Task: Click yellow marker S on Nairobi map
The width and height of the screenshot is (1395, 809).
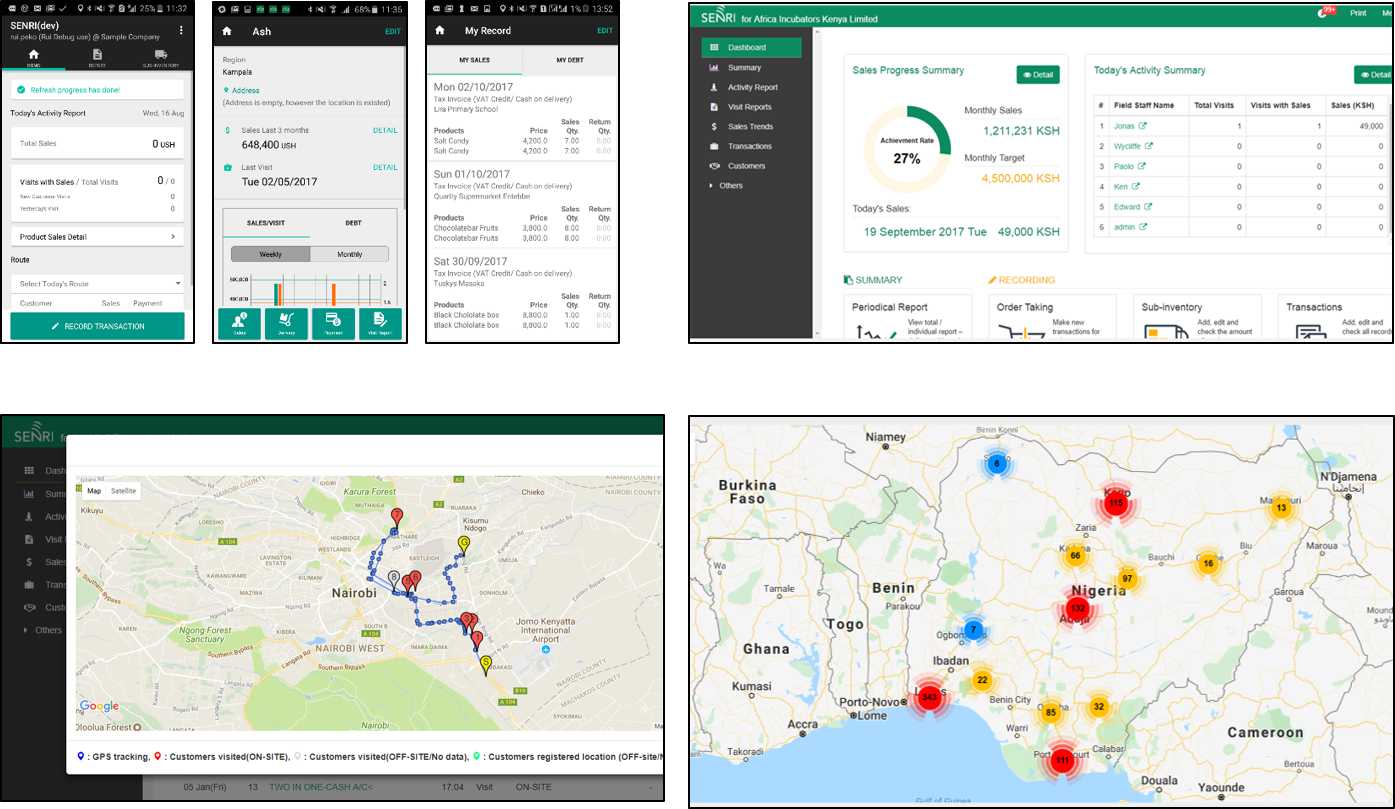Action: click(486, 665)
